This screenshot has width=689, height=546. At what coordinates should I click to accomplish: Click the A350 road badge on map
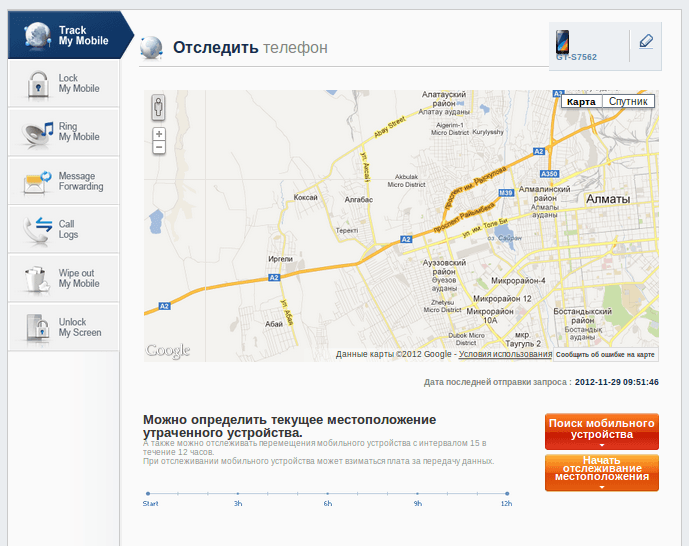549,174
